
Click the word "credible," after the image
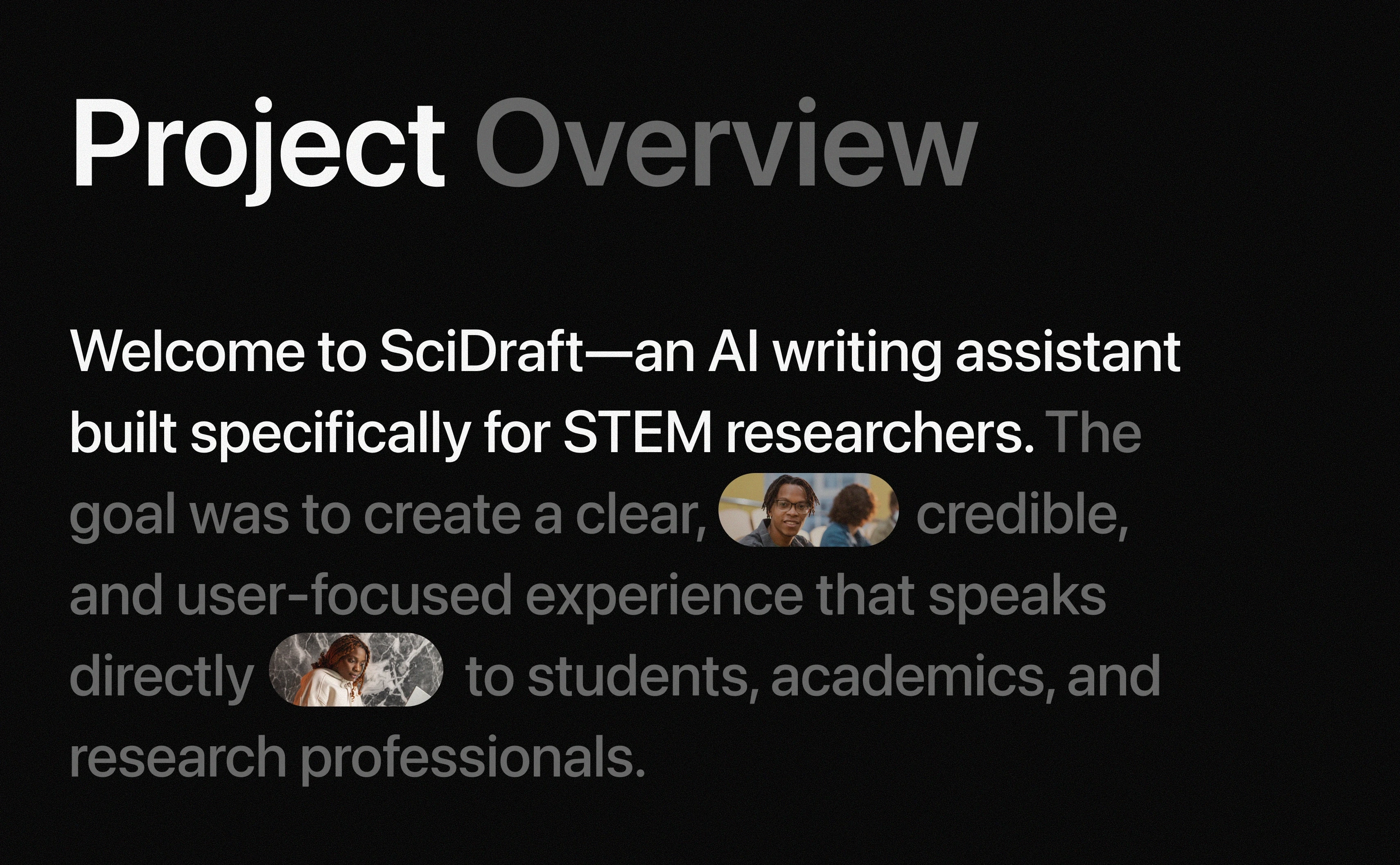[1022, 515]
